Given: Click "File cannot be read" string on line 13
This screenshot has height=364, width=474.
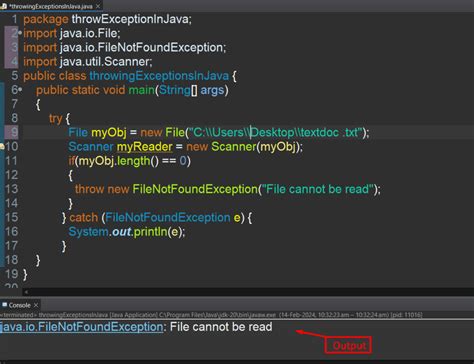Looking at the screenshot, I should [318, 189].
